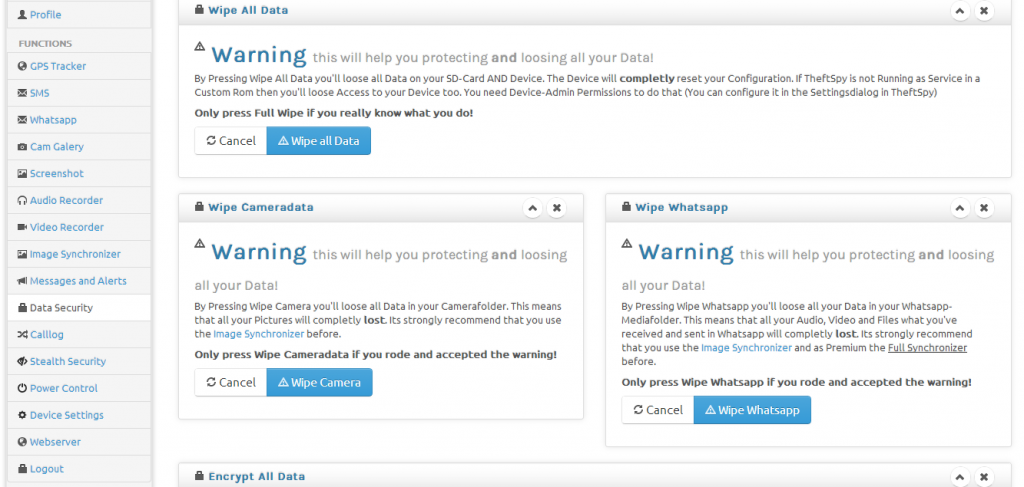Click the lock icon beside Encrypt All Data

[199, 476]
